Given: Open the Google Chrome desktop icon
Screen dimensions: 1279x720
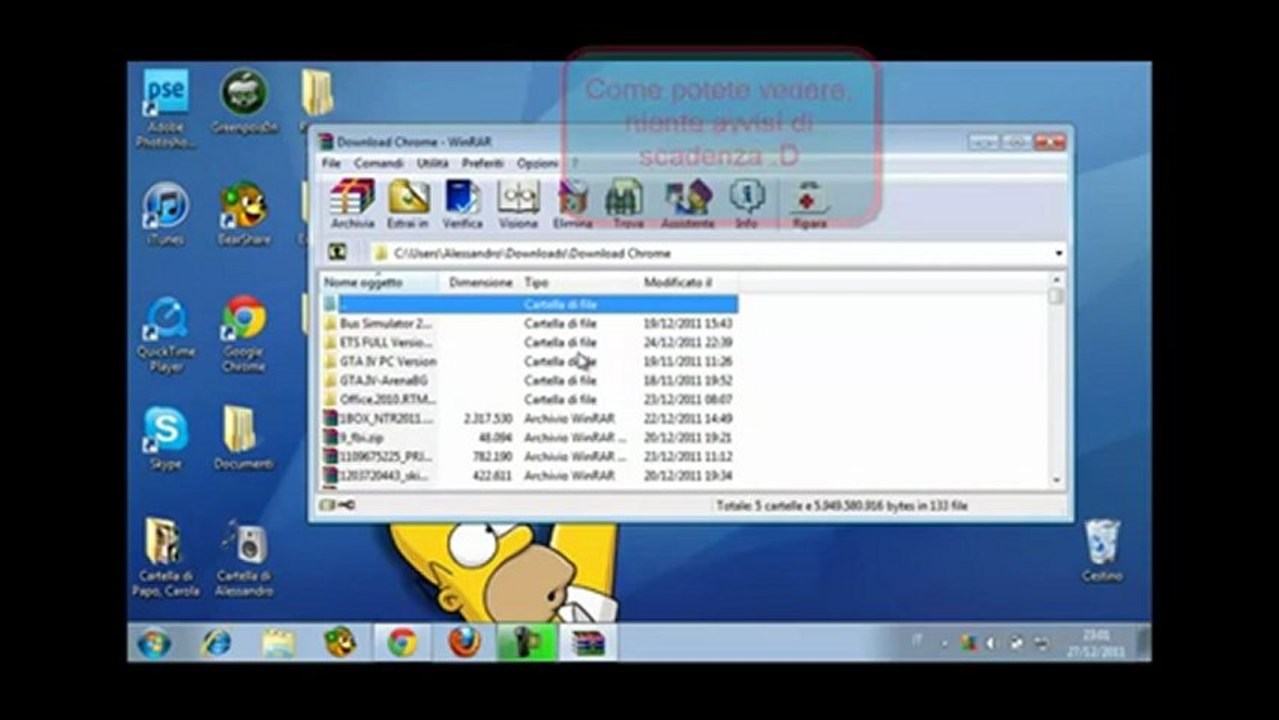Looking at the screenshot, I should tap(244, 334).
